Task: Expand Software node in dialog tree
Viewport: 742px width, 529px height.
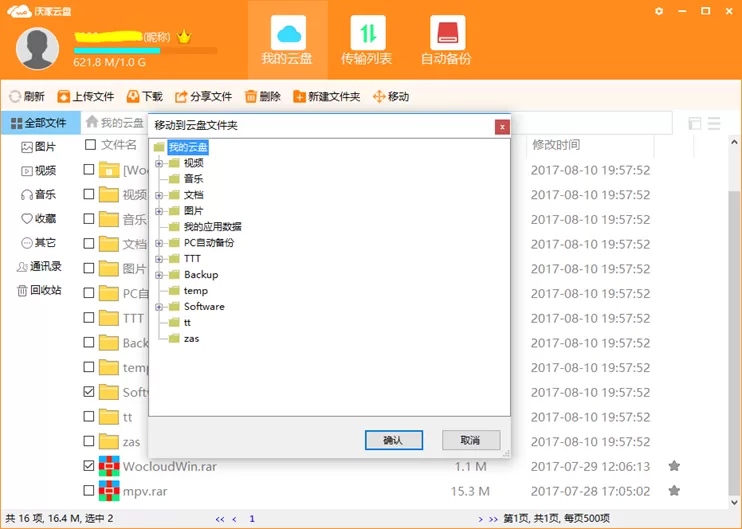Action: [x=159, y=307]
